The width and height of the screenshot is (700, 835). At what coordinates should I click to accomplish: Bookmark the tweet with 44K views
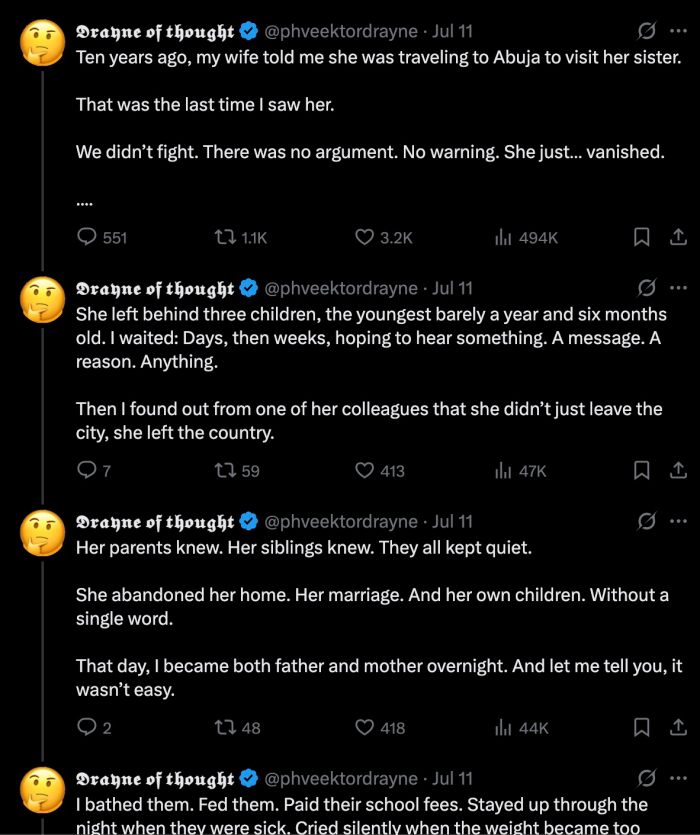click(643, 728)
